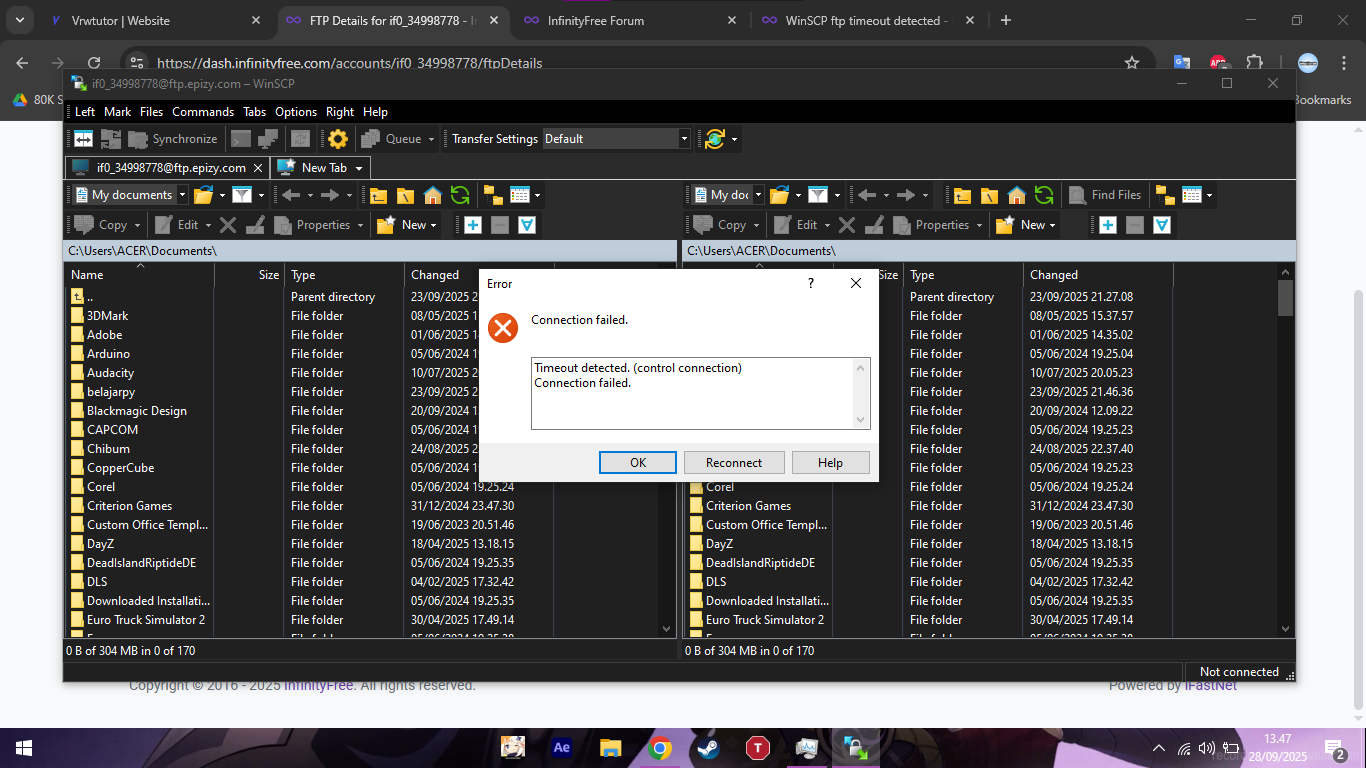
Task: Click left panel Parent Directory icon
Action: tap(378, 195)
